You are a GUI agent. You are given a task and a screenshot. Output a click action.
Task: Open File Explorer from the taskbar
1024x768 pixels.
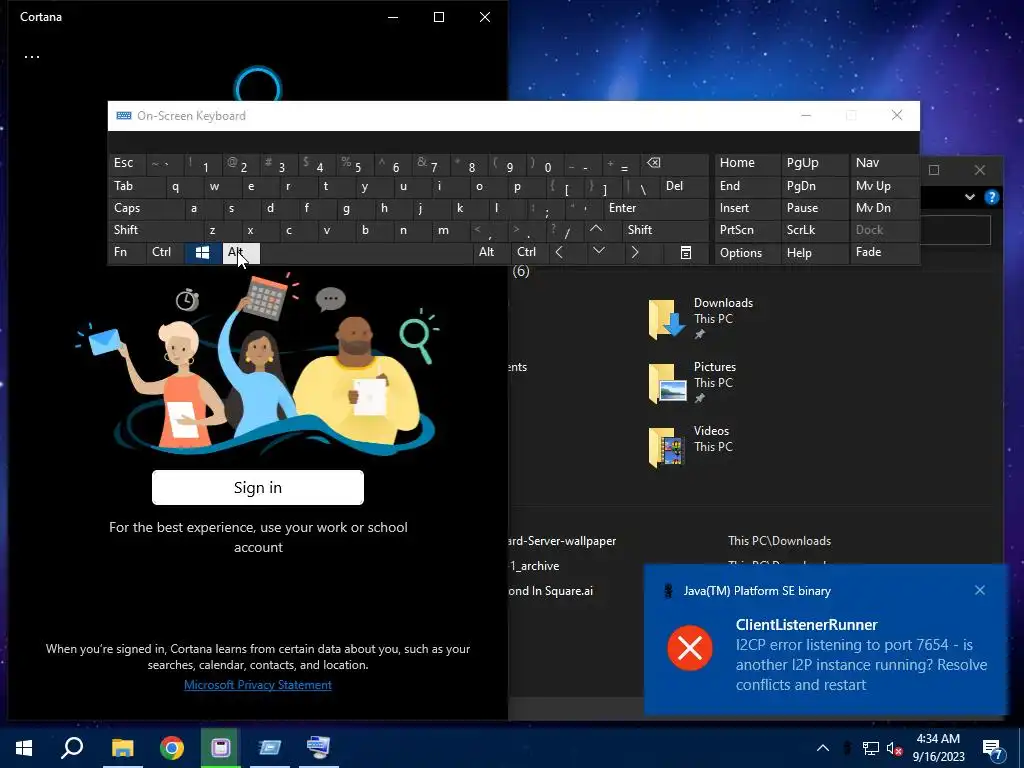[122, 748]
